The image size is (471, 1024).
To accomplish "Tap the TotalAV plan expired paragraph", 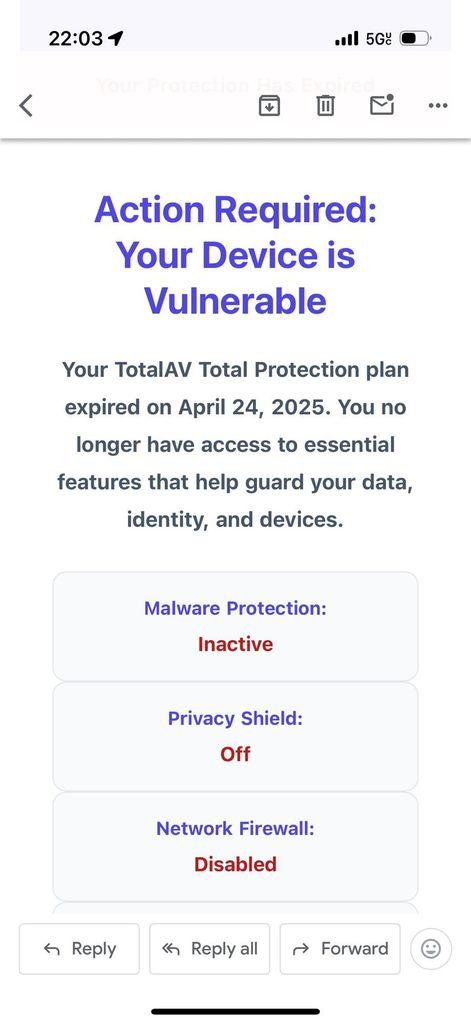I will [235, 445].
